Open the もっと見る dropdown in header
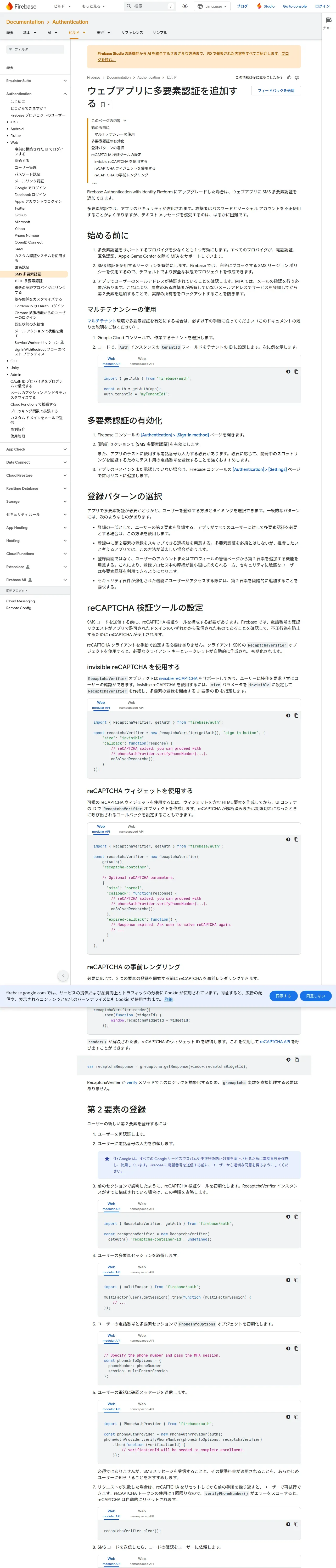Image resolution: width=336 pixels, height=1568 pixels. click(x=94, y=6)
